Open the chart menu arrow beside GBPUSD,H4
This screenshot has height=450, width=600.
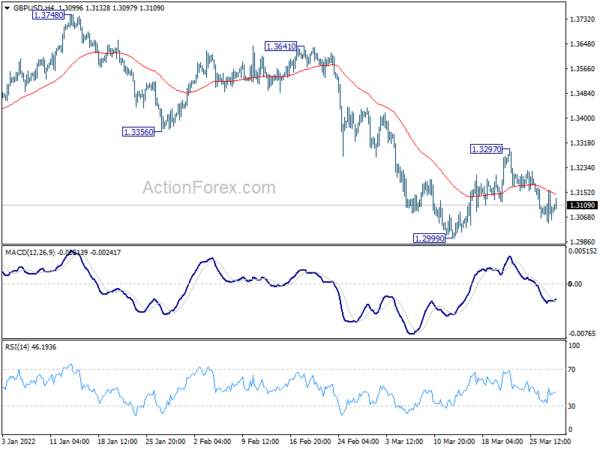7,8
